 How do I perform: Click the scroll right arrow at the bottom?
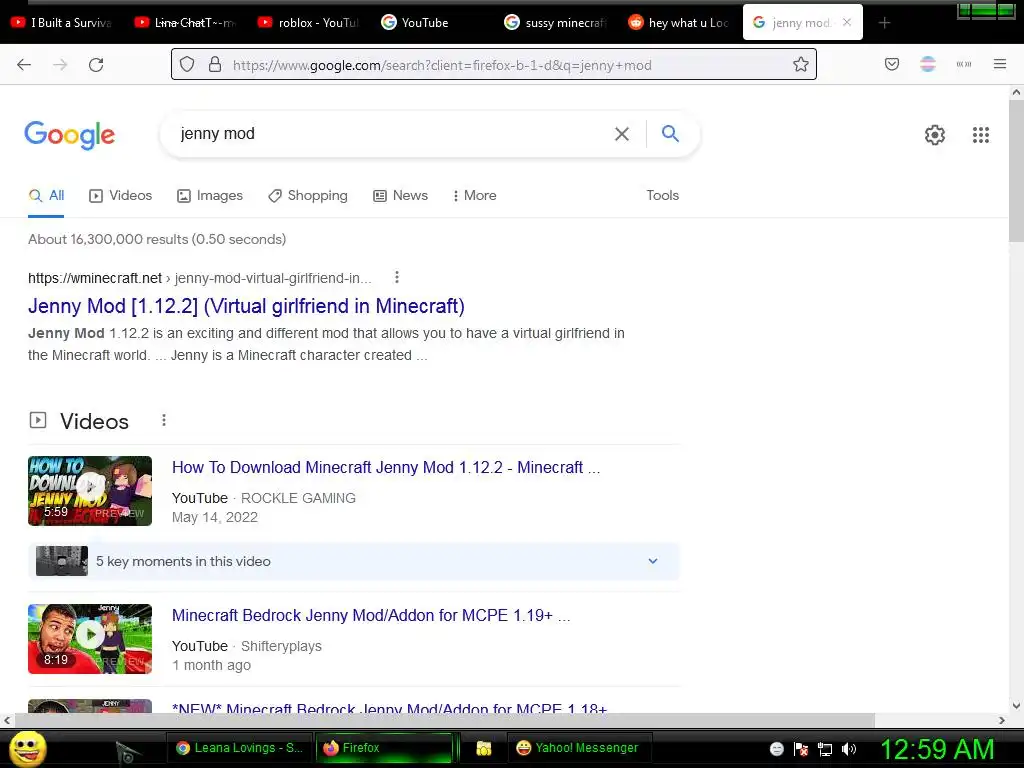click(x=1002, y=720)
